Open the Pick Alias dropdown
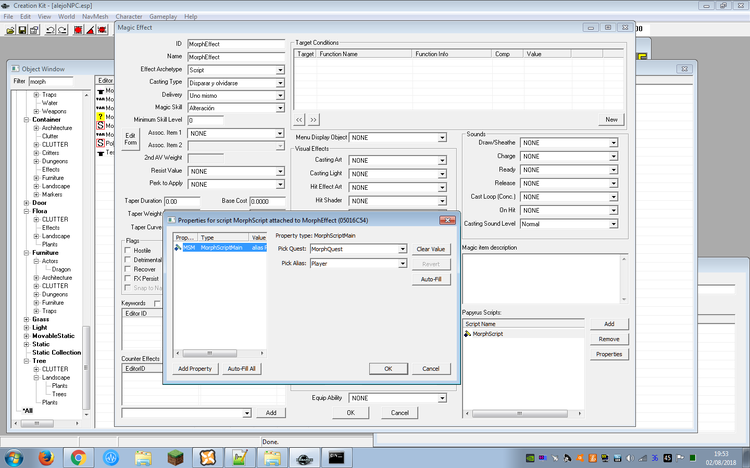Screen dimensions: 750x468 pyautogui.click(x=402, y=264)
